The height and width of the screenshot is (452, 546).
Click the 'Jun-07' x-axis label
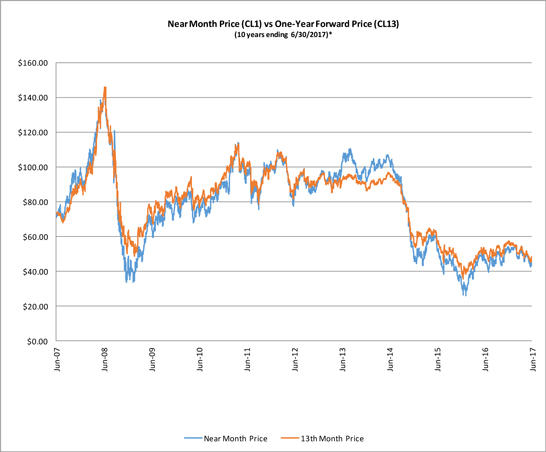coord(57,359)
